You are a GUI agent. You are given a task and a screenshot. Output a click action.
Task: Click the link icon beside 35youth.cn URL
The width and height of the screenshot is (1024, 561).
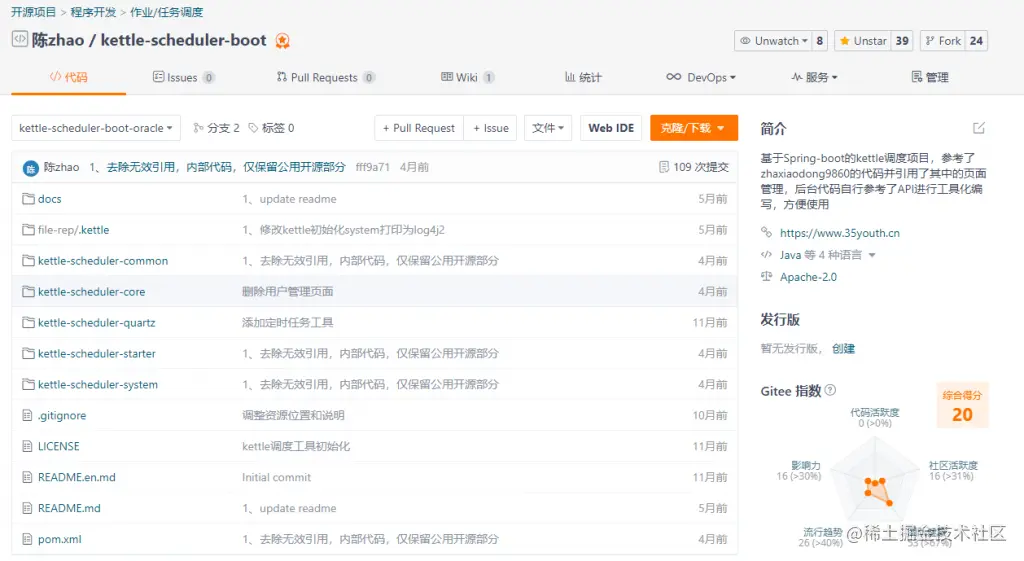(x=766, y=232)
